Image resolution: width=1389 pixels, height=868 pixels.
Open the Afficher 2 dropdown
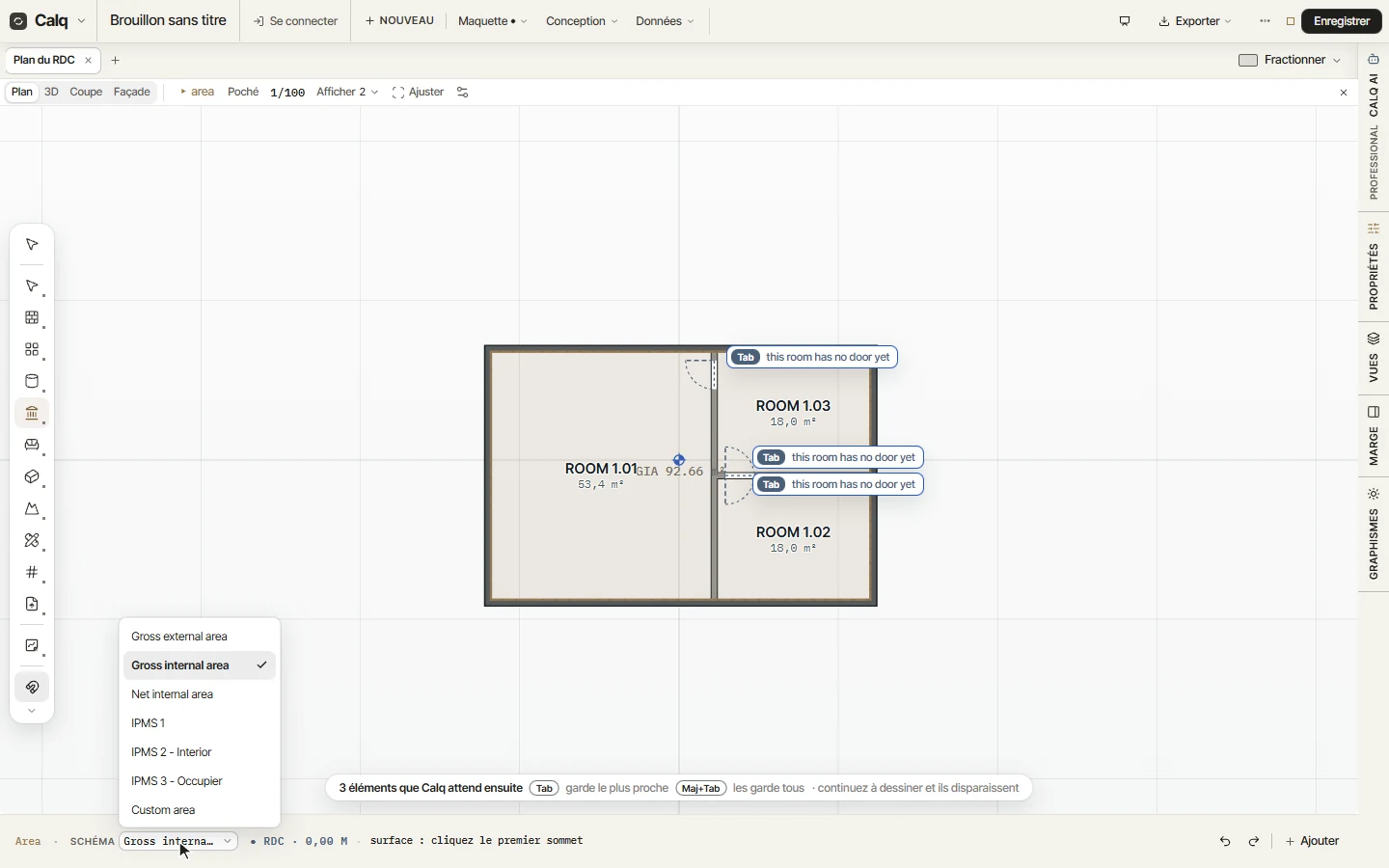click(x=347, y=93)
